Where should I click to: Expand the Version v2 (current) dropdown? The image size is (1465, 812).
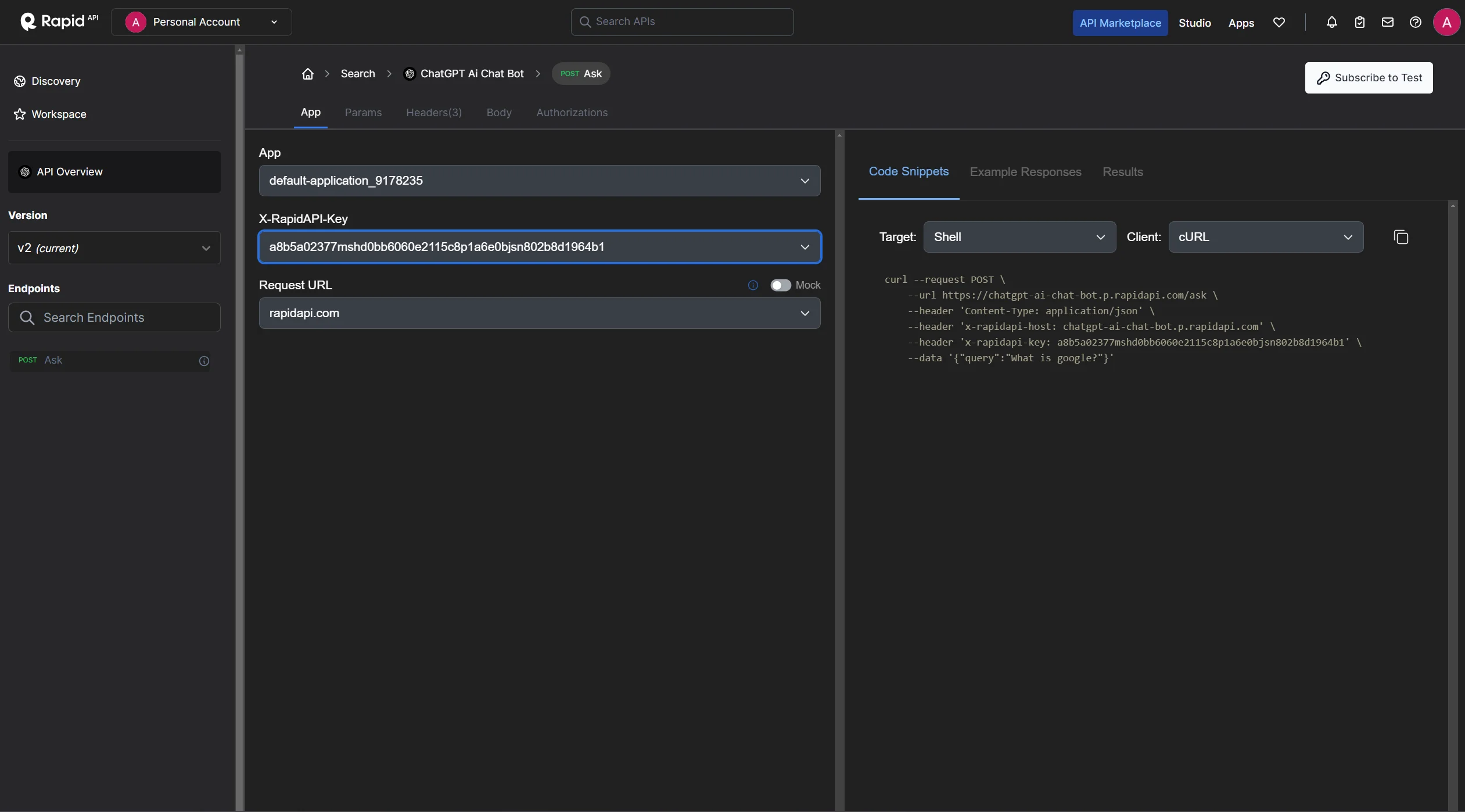114,248
